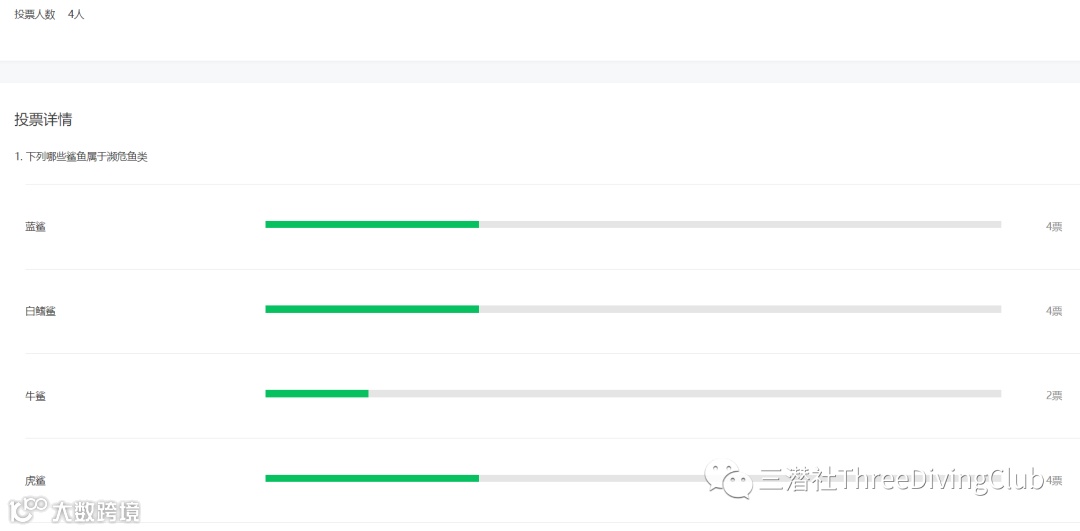Click the gray unfilled bar portion for 牛鲨
Screen dimensions: 1080x531
tap(685, 394)
